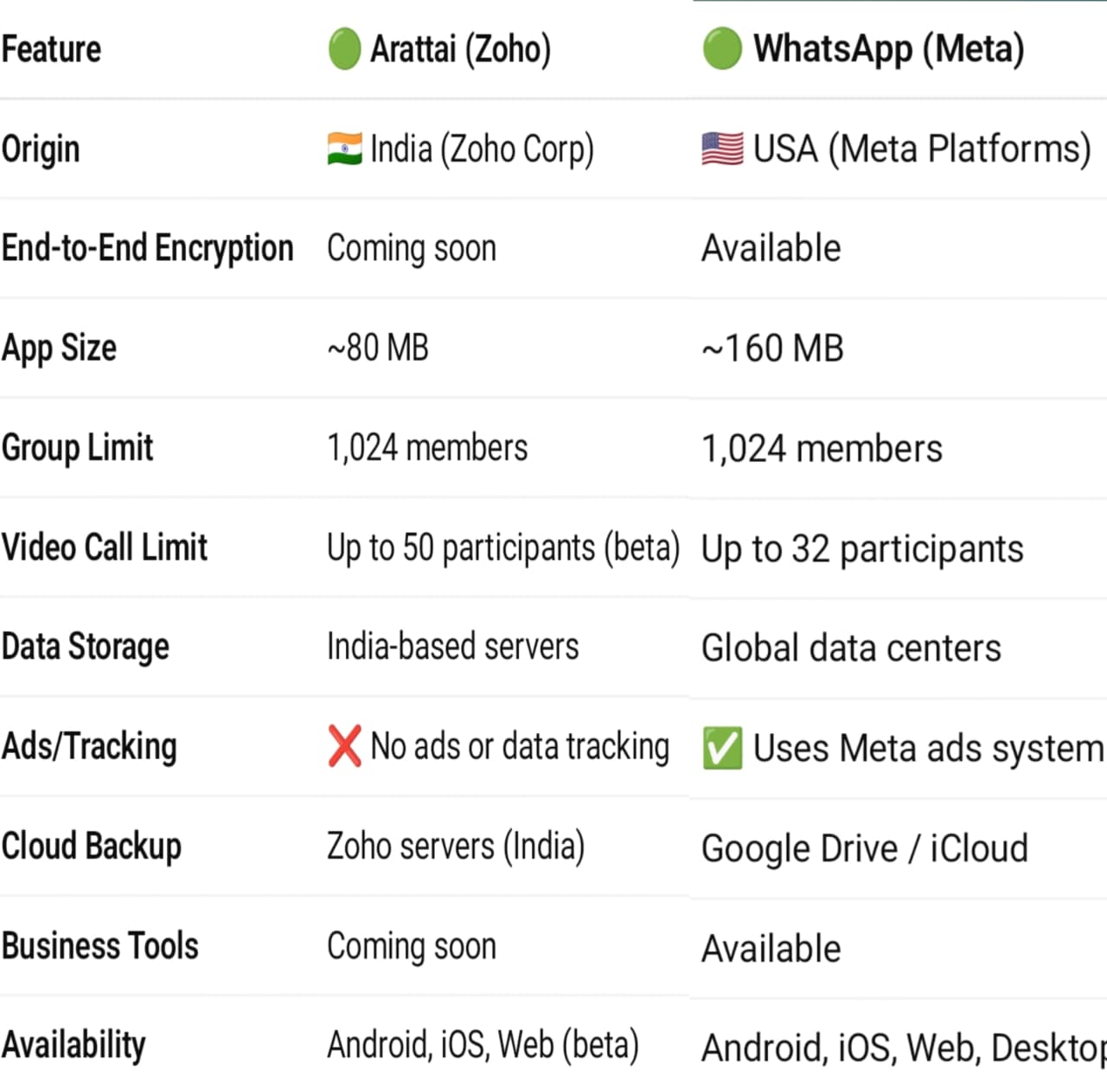Click the red cross before No ads
Screen dimensions: 1107x1092
[x=344, y=746]
